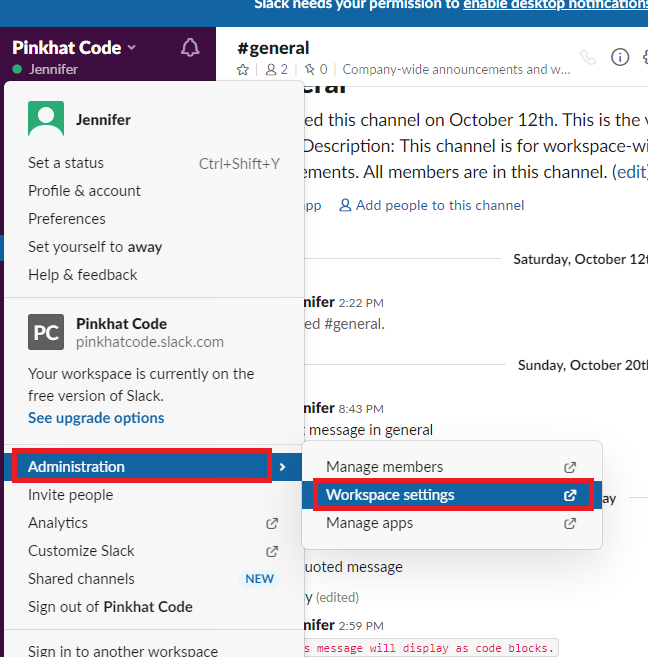Click external link icon beside Workspace settings
648x657 pixels.
pyautogui.click(x=570, y=495)
